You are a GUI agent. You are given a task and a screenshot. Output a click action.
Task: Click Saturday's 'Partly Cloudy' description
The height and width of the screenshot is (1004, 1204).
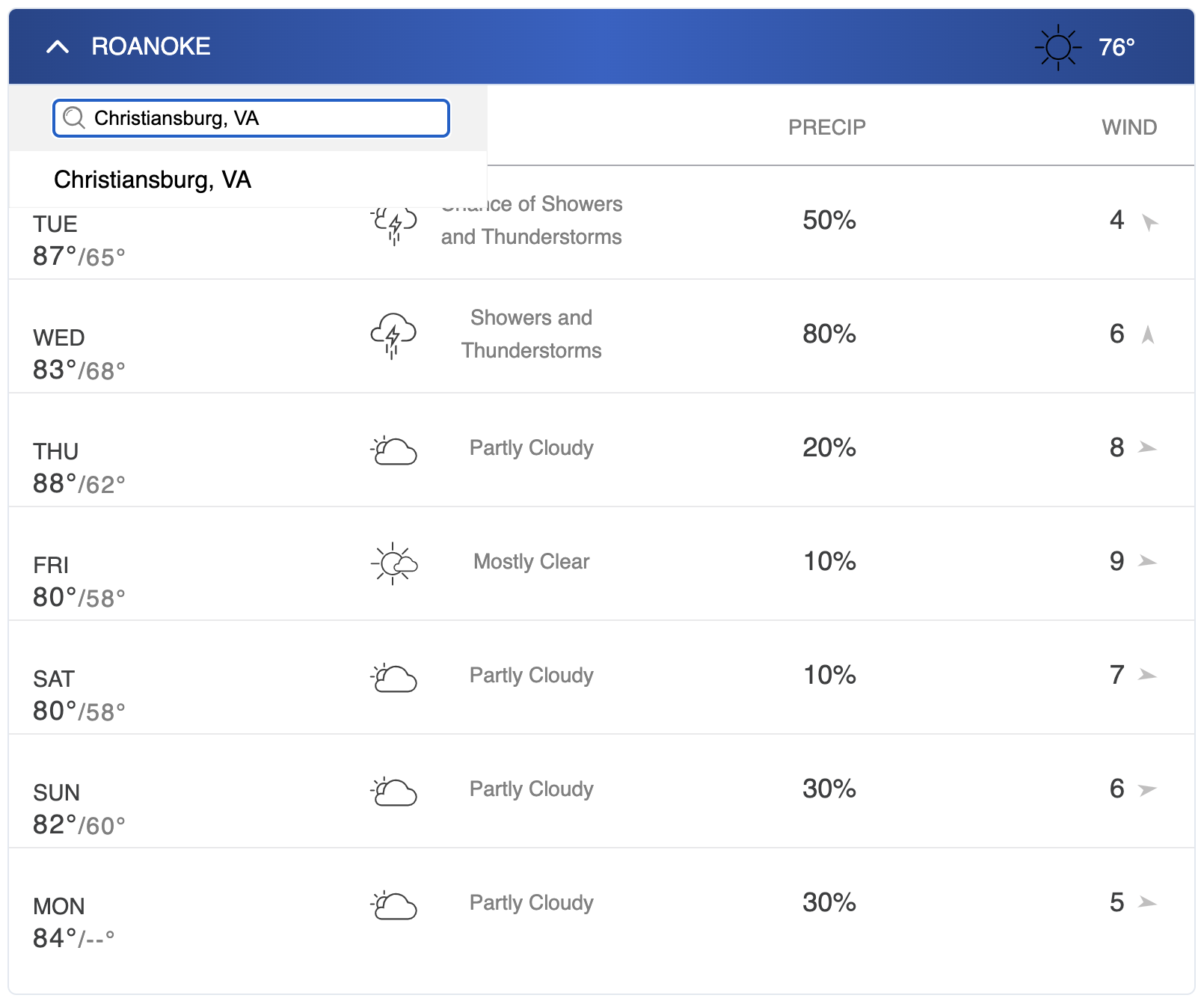click(532, 676)
